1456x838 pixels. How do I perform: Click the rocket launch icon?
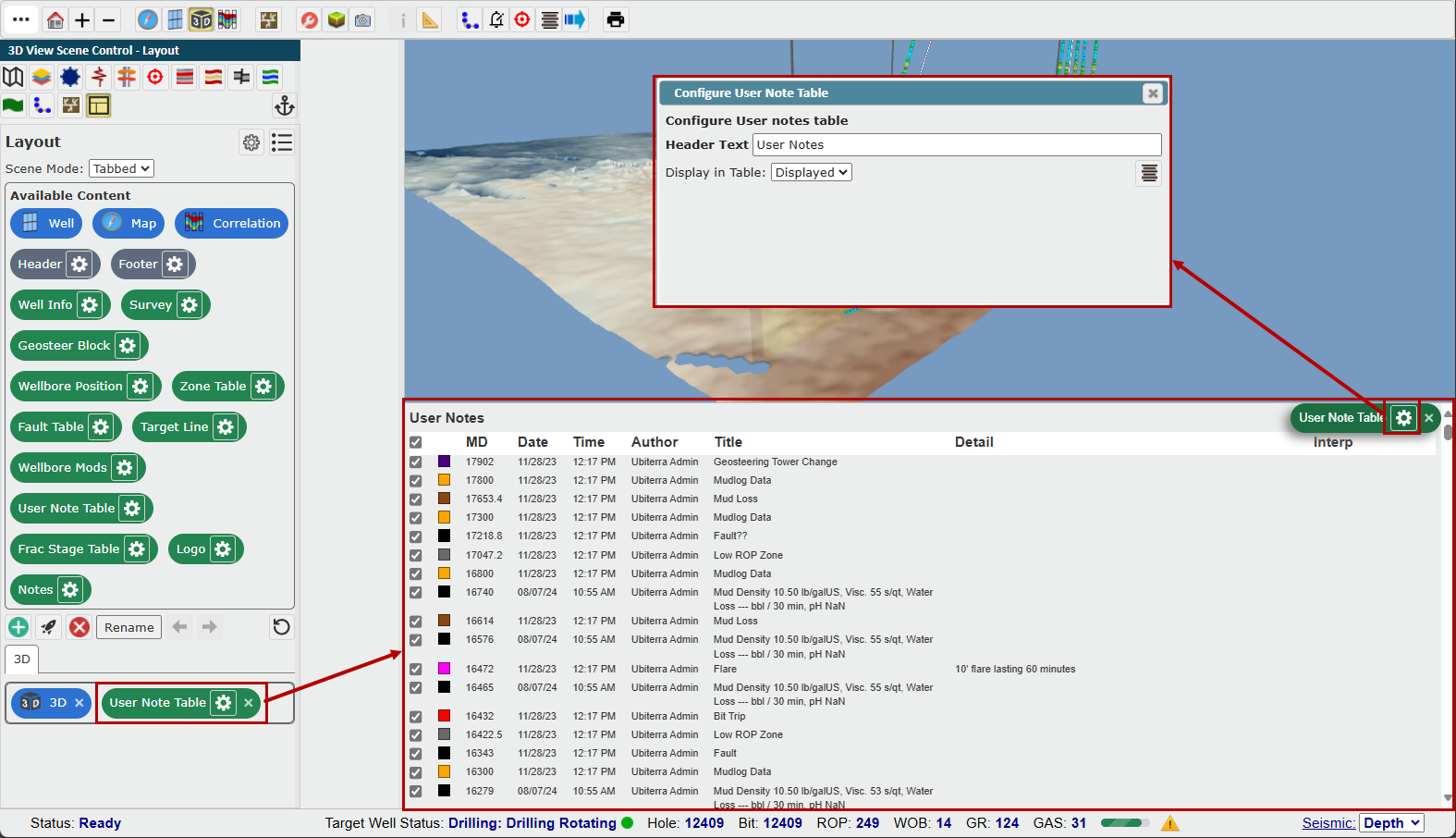pyautogui.click(x=49, y=627)
